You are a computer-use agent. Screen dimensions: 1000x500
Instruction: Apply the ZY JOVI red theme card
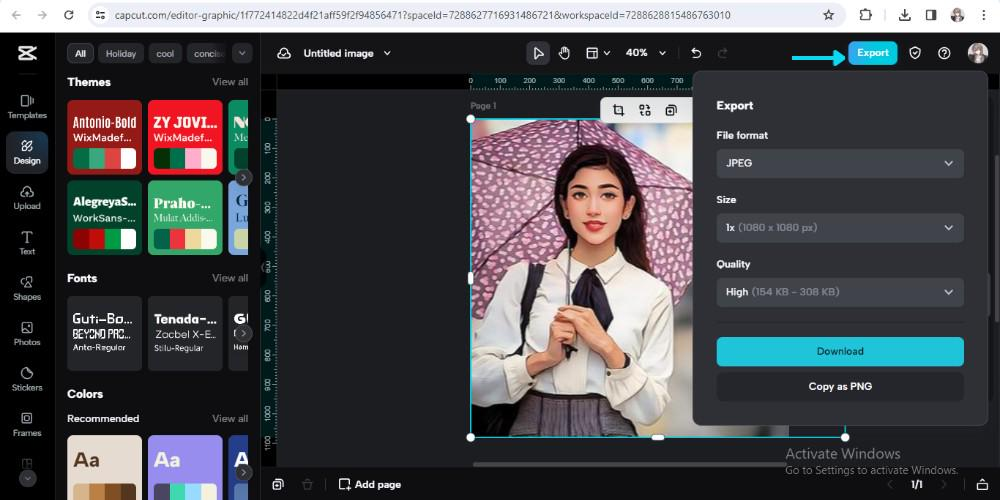coord(185,137)
